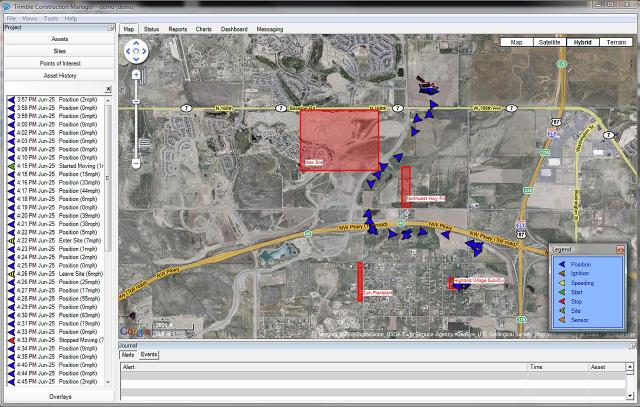Viewport: 640px width, 407px height.
Task: Pan the map up with arrow control
Action: (136, 43)
